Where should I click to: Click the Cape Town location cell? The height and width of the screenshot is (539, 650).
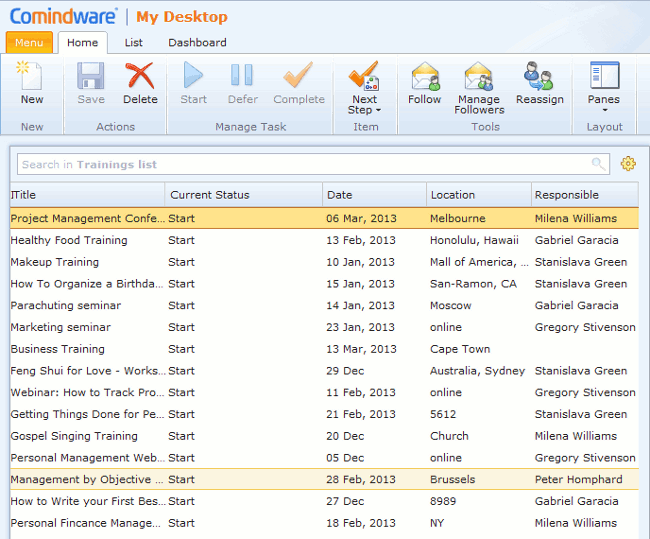pyautogui.click(x=460, y=349)
